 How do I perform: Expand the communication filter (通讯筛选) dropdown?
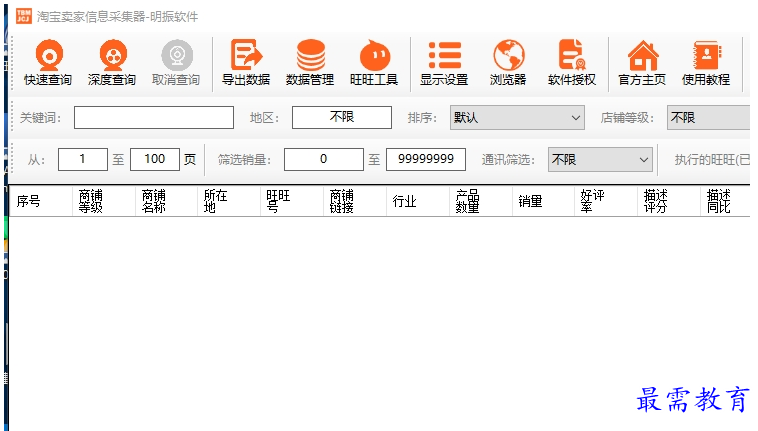(600, 159)
